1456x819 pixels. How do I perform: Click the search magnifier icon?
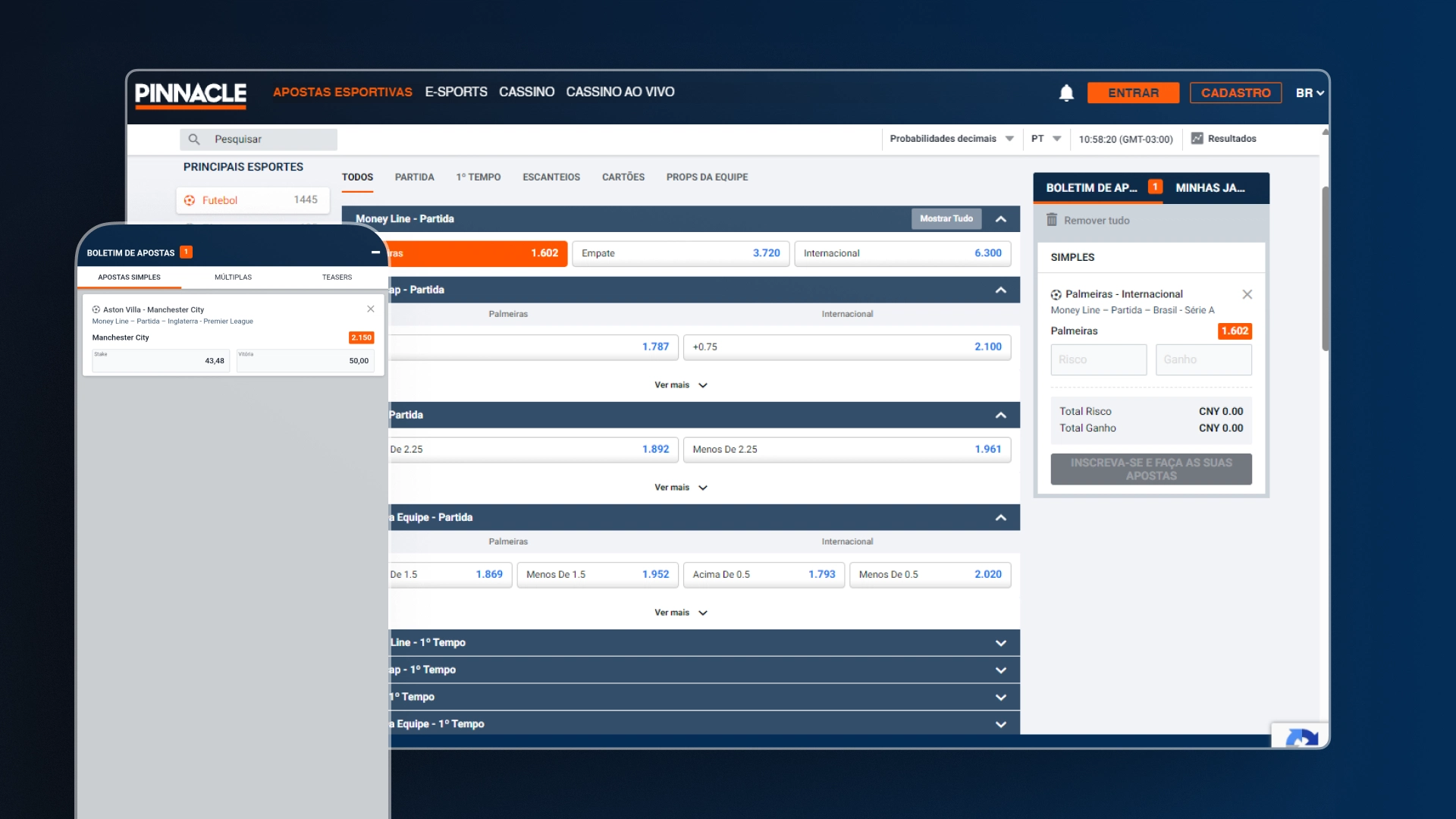point(194,140)
